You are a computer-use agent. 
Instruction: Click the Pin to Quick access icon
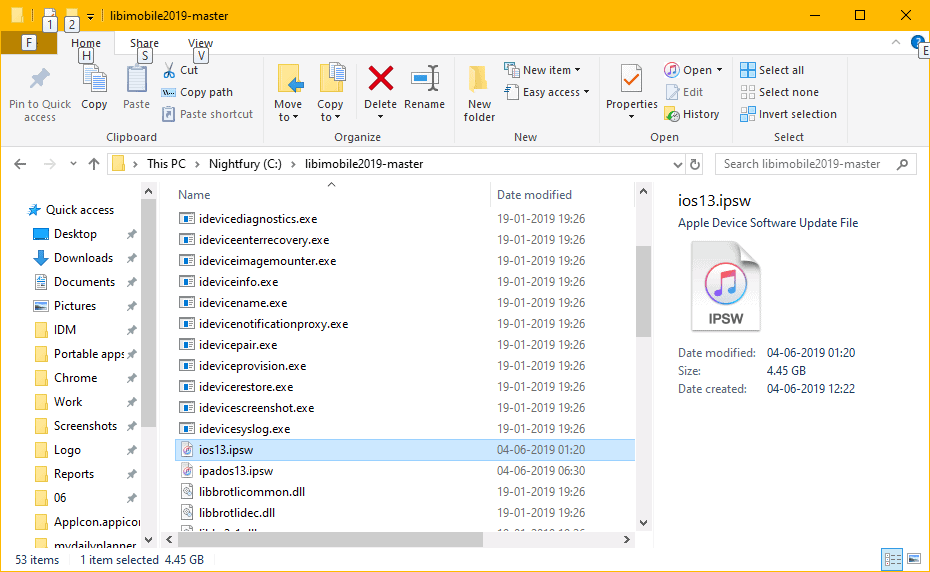pyautogui.click(x=40, y=79)
